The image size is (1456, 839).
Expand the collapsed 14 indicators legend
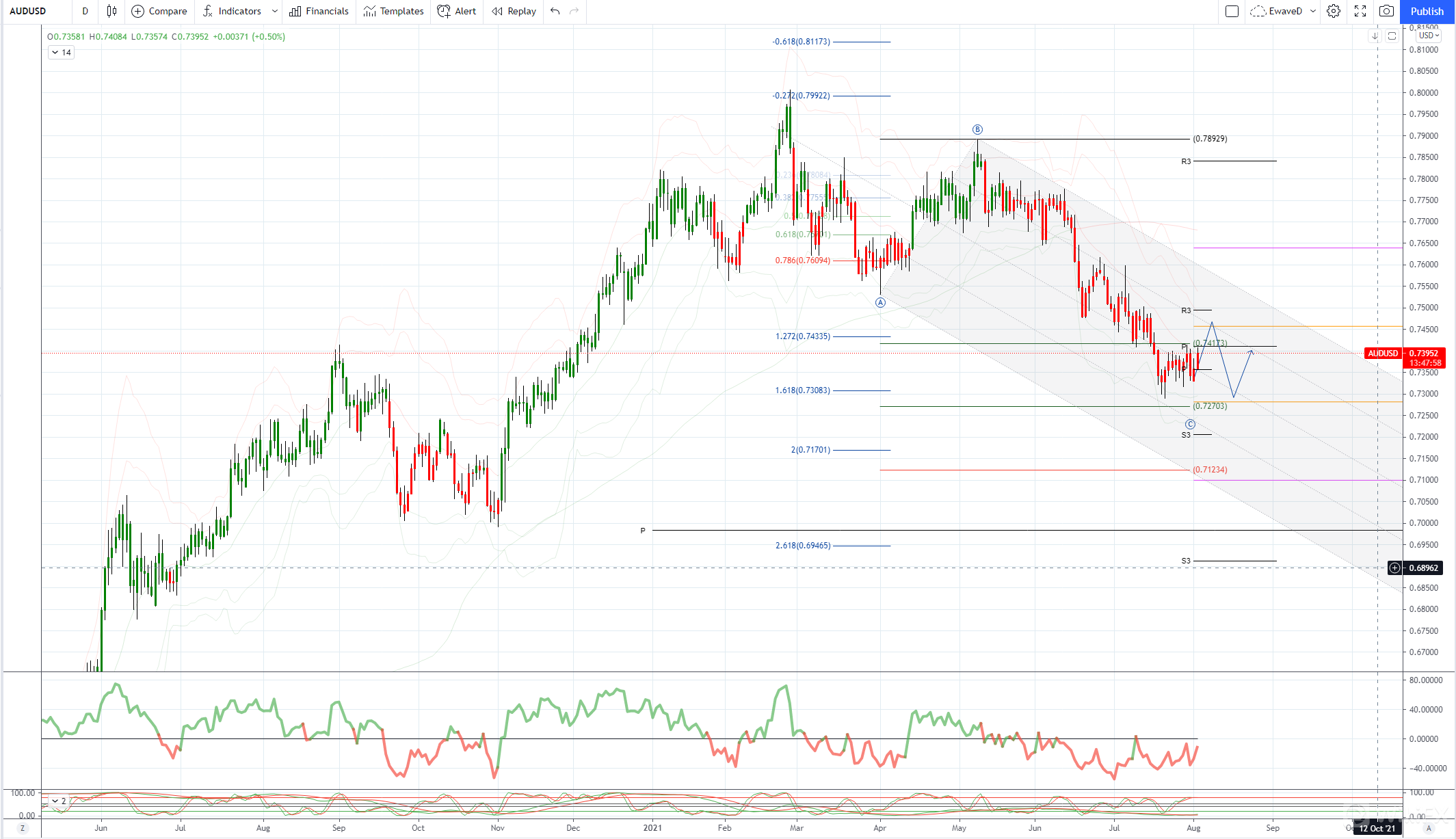coord(61,53)
